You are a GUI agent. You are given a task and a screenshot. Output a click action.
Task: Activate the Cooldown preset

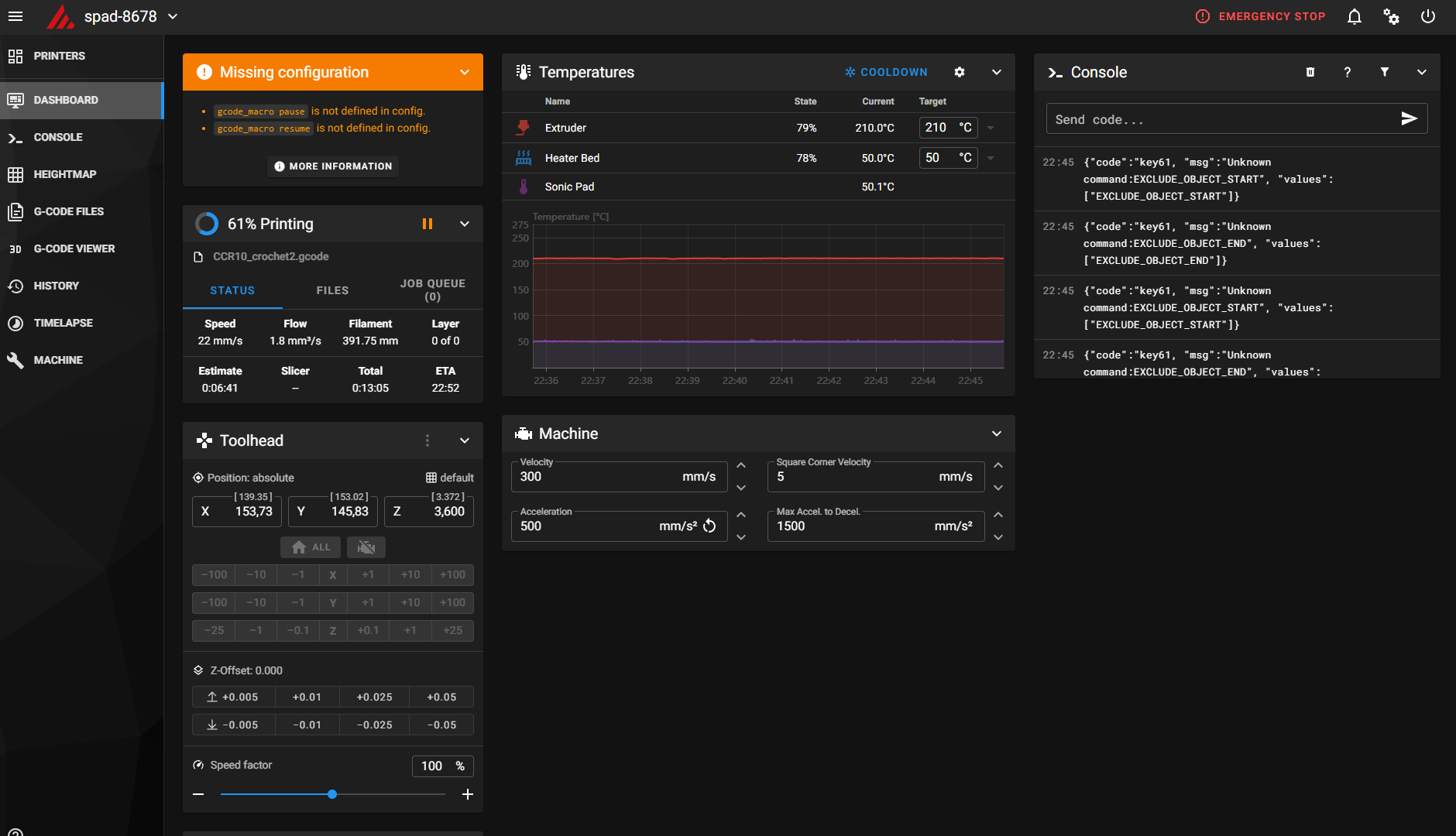pos(886,72)
